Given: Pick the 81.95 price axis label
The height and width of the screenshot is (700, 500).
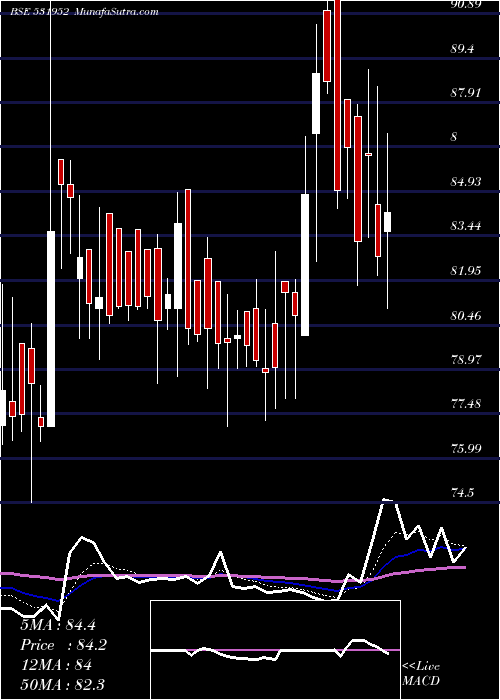Looking at the screenshot, I should (x=466, y=271).
